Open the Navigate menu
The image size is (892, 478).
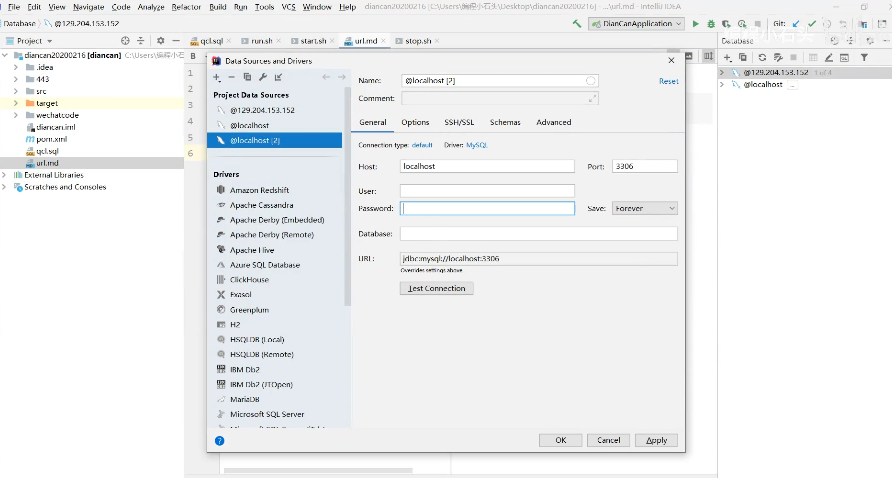coord(88,7)
